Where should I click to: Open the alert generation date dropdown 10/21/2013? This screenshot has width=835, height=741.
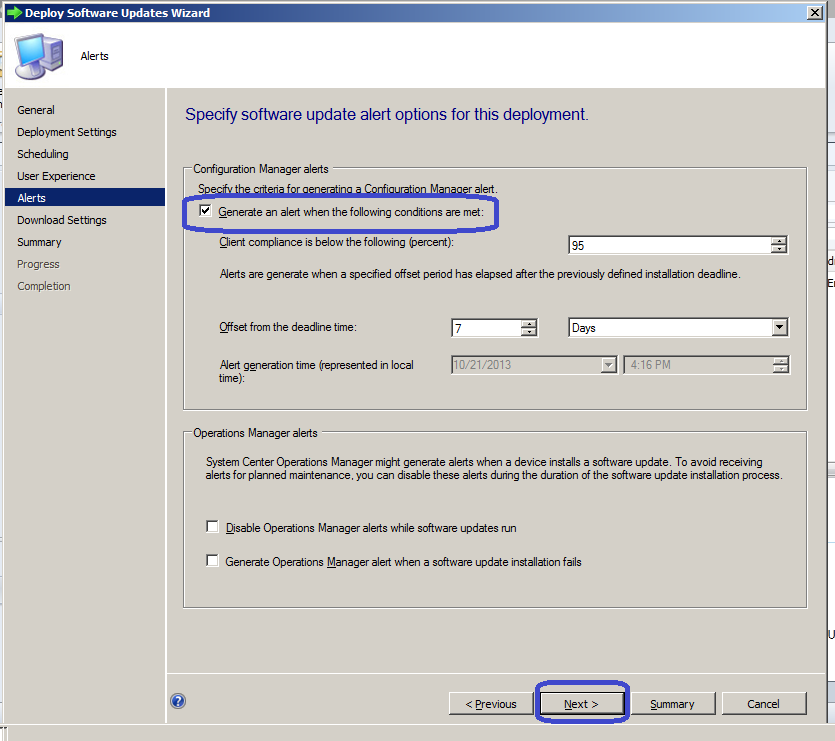pyautogui.click(x=608, y=365)
